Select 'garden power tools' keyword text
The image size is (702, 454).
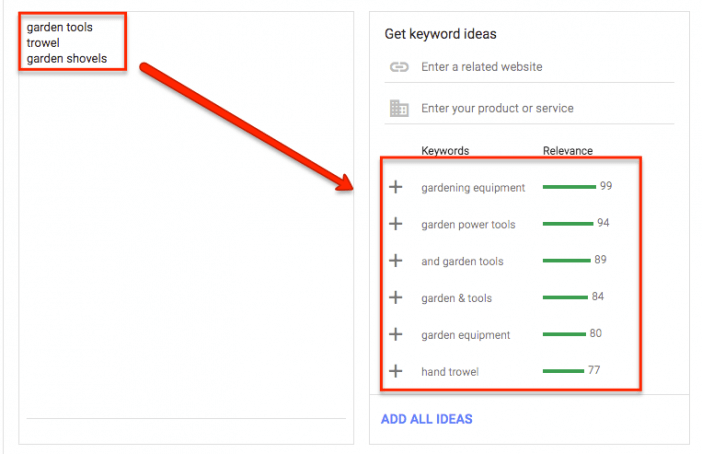pyautogui.click(x=468, y=224)
